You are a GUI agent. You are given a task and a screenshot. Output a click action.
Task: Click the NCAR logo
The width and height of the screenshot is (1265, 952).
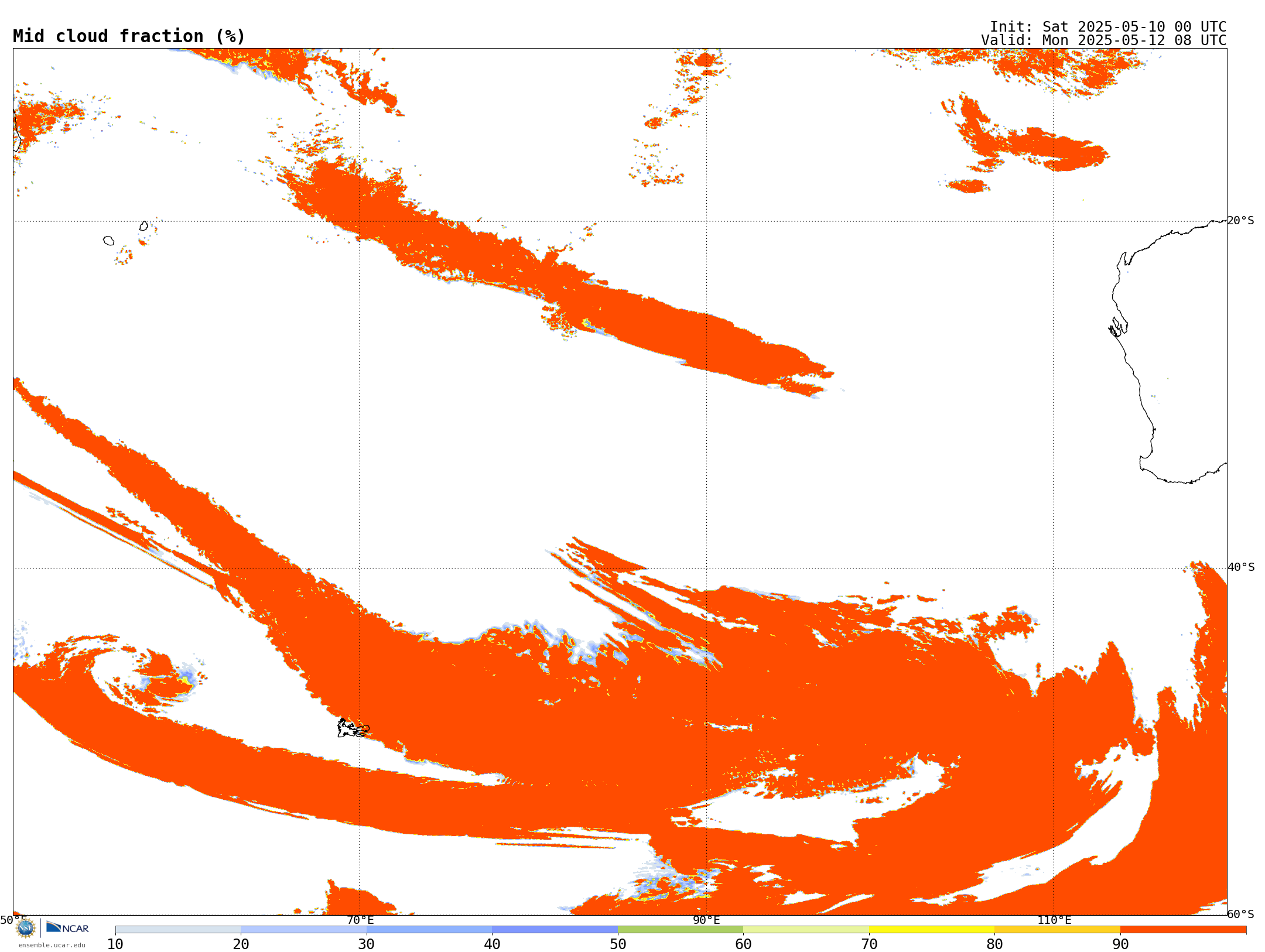[x=67, y=927]
